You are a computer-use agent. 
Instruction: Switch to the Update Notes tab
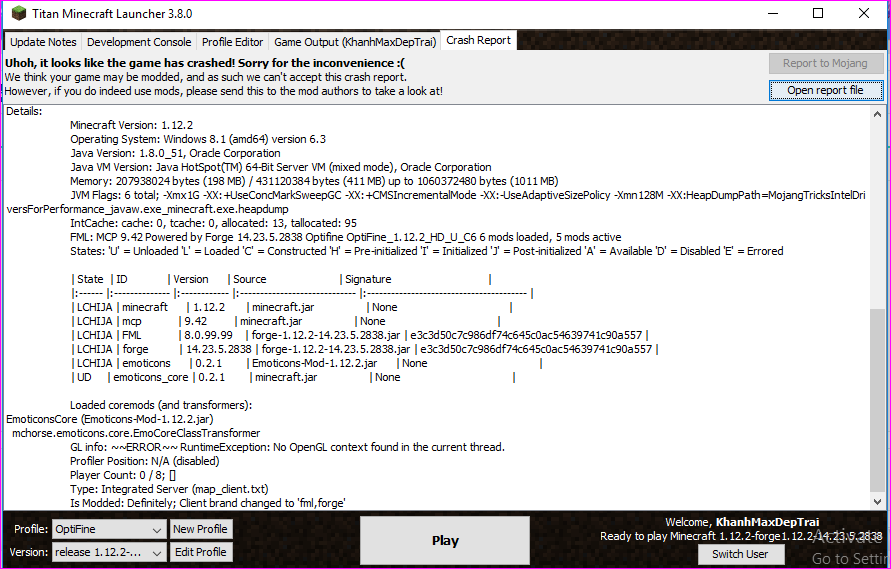[x=43, y=42]
